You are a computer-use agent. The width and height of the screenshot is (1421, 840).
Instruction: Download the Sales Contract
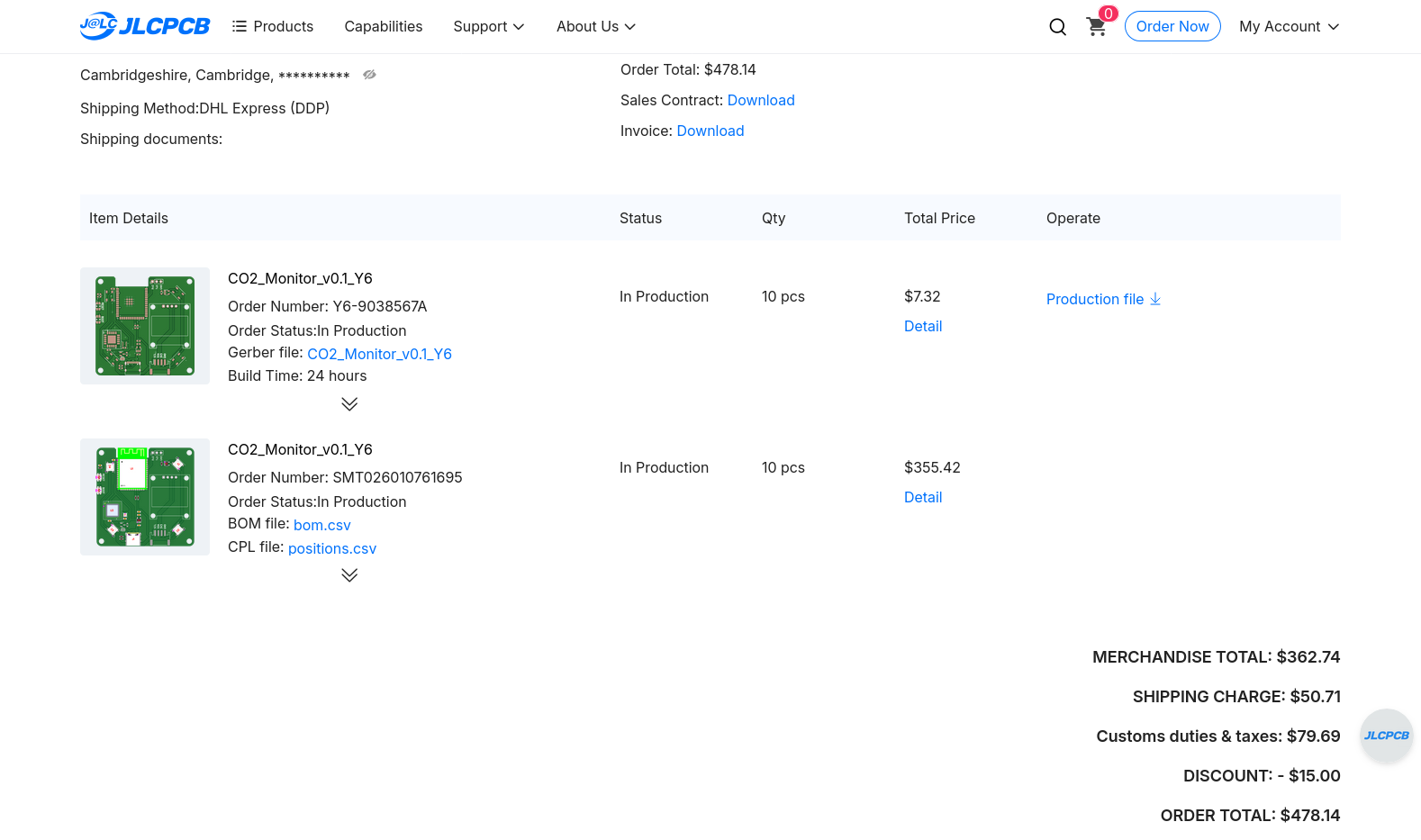pyautogui.click(x=760, y=100)
